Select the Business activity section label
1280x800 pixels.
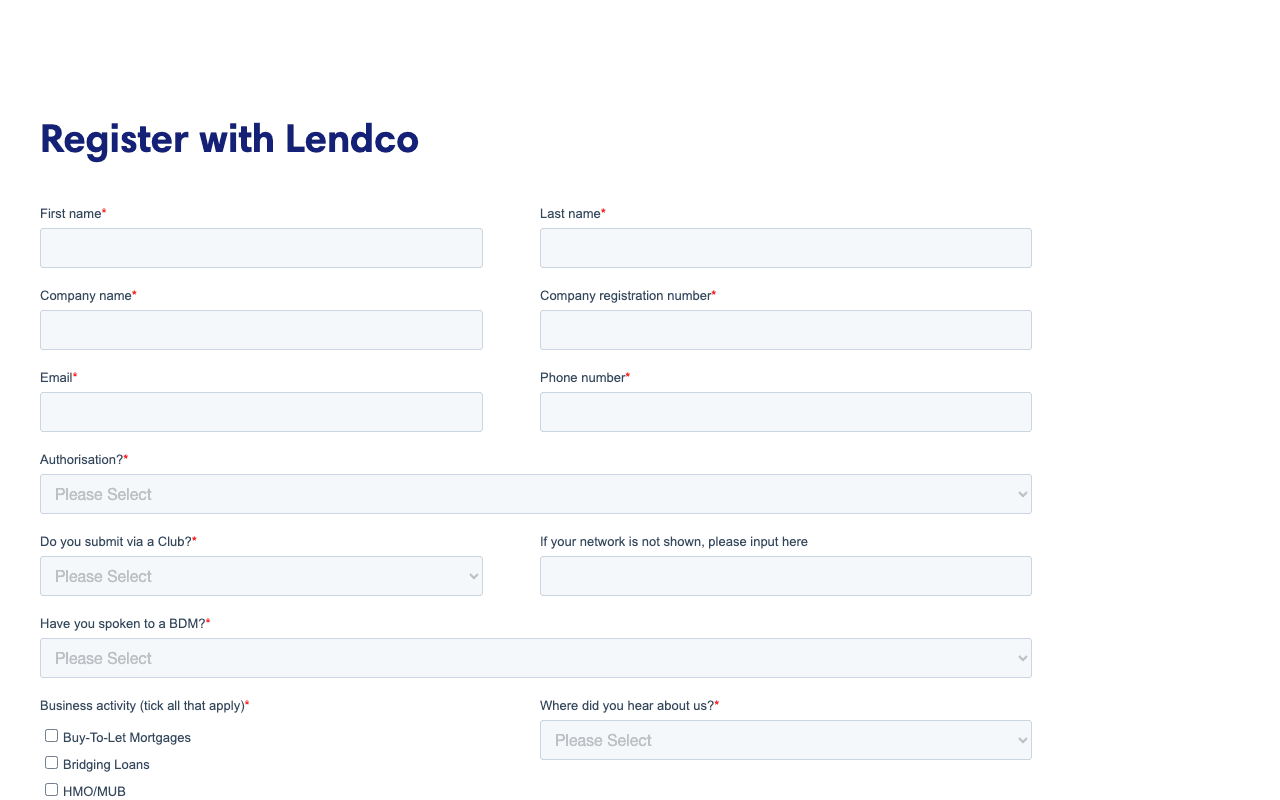click(143, 705)
